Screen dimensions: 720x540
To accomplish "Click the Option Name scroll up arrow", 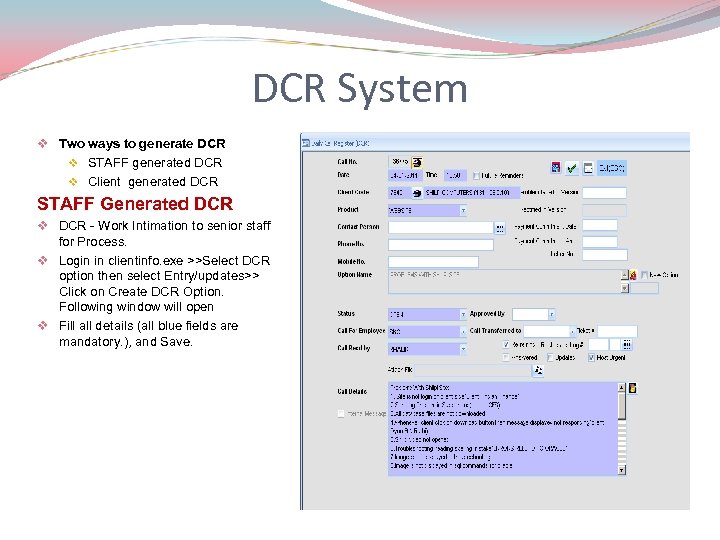I will tap(624, 275).
